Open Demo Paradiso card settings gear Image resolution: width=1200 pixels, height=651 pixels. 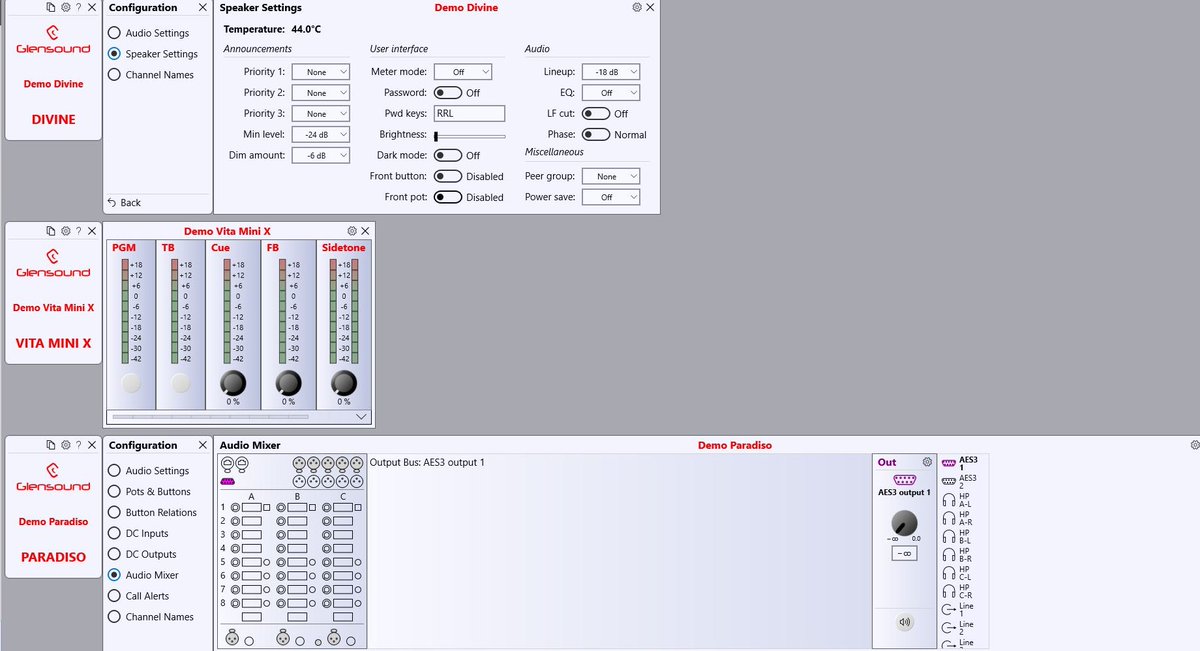(x=65, y=444)
